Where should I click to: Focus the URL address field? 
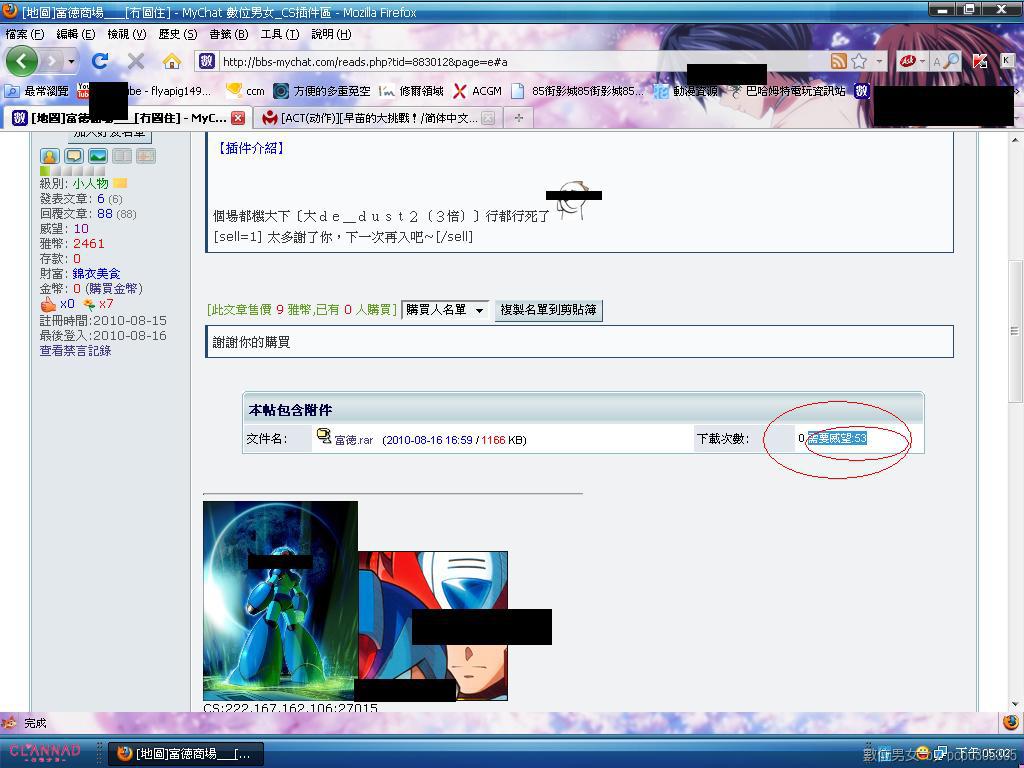click(522, 61)
